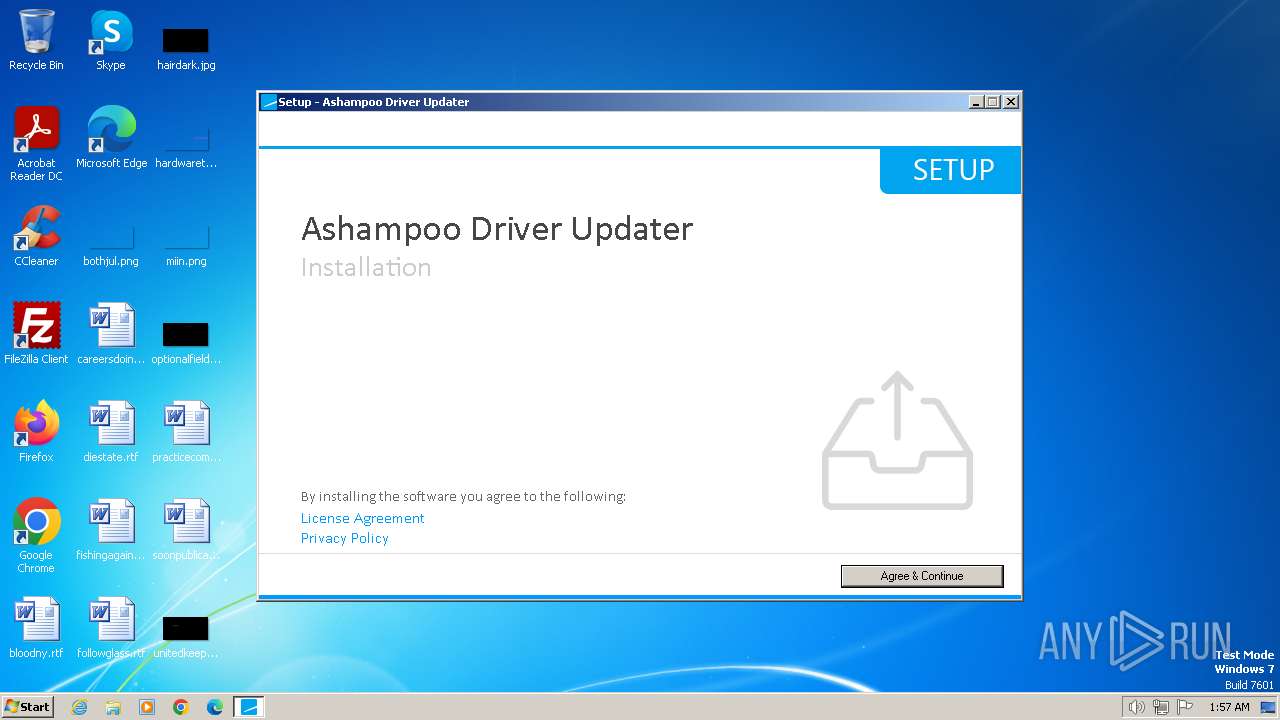Select the fishingagain document icon

(111, 530)
